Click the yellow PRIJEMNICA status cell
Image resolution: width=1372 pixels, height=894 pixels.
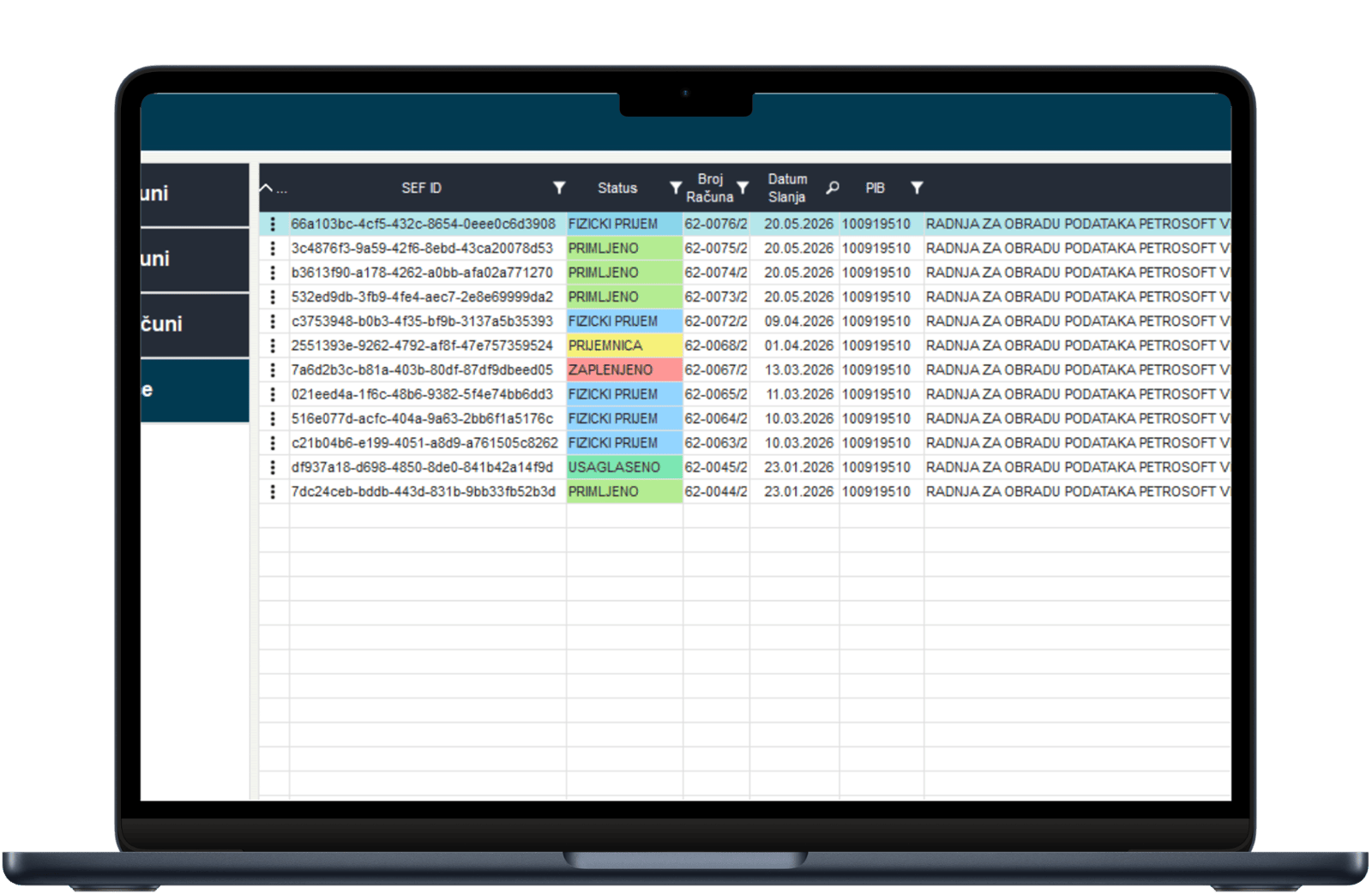624,345
